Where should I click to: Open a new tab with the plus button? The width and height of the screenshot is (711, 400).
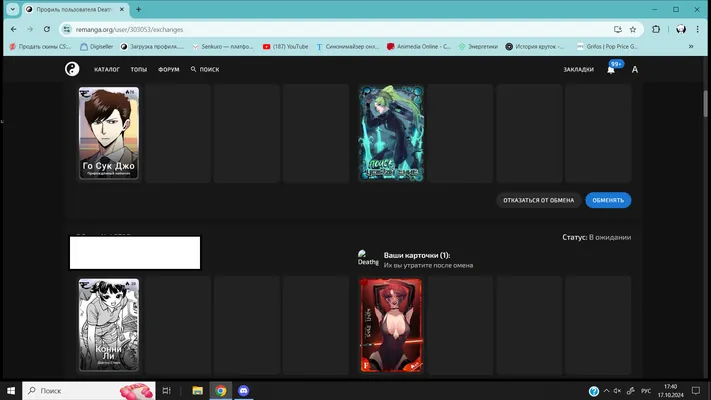pyautogui.click(x=138, y=9)
